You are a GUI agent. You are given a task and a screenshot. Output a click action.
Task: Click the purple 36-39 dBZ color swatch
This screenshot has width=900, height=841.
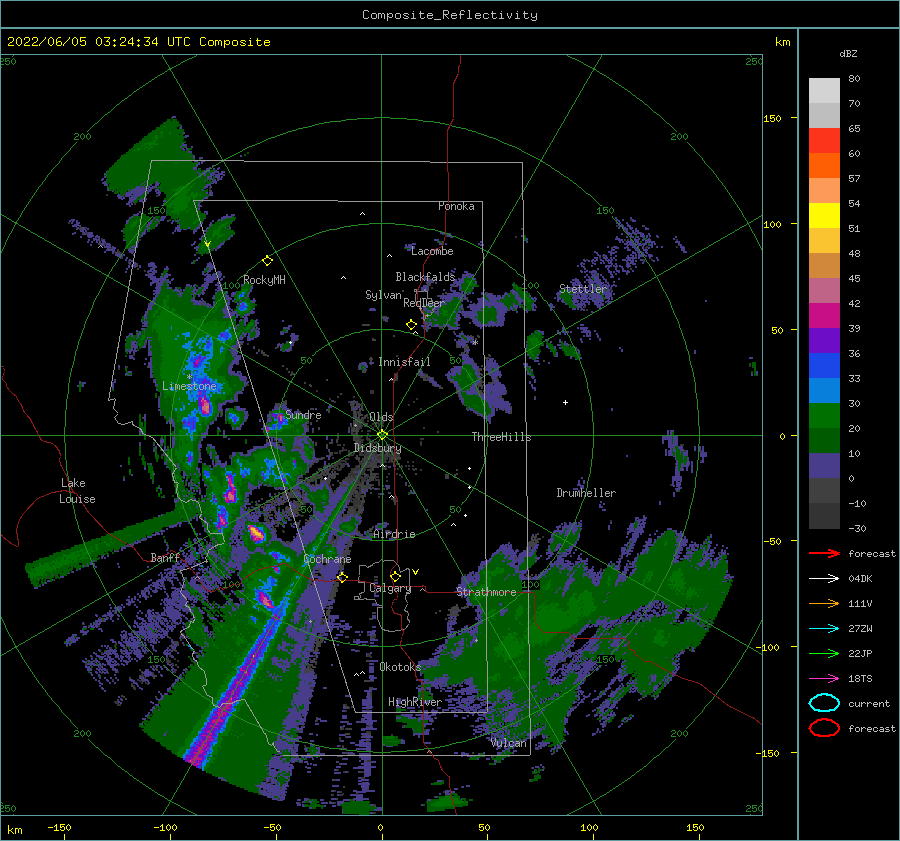tap(824, 340)
